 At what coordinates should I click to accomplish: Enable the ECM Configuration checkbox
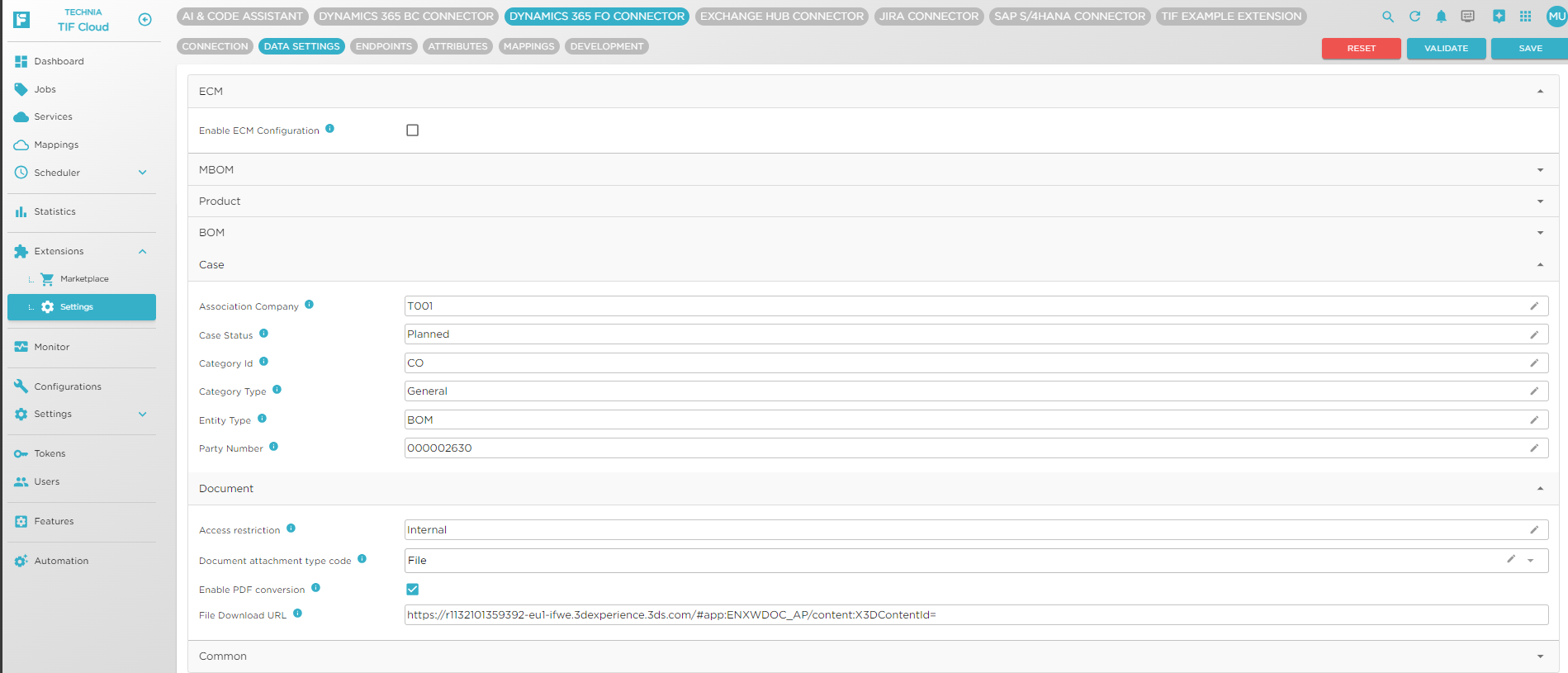pos(413,130)
